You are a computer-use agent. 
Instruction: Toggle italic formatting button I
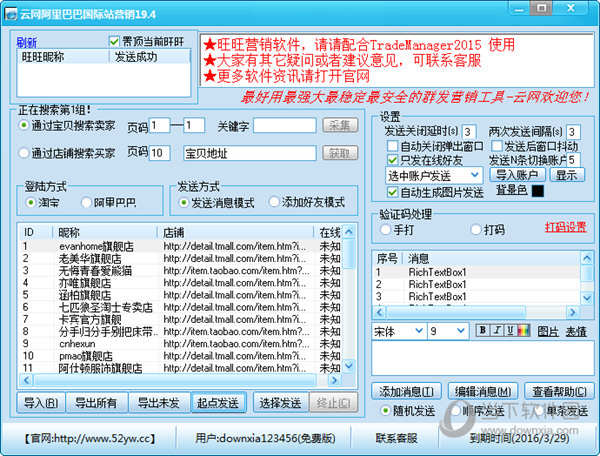pos(497,330)
